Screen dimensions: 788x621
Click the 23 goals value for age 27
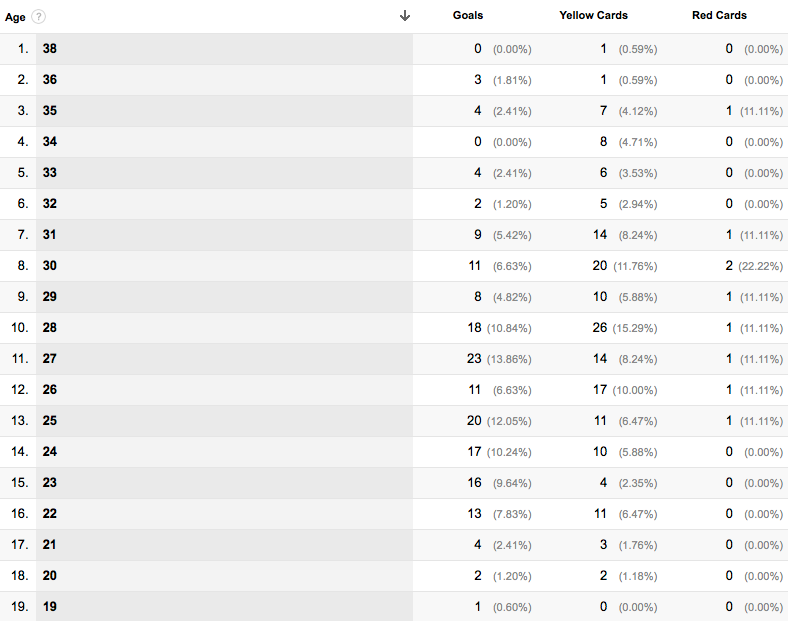474,359
